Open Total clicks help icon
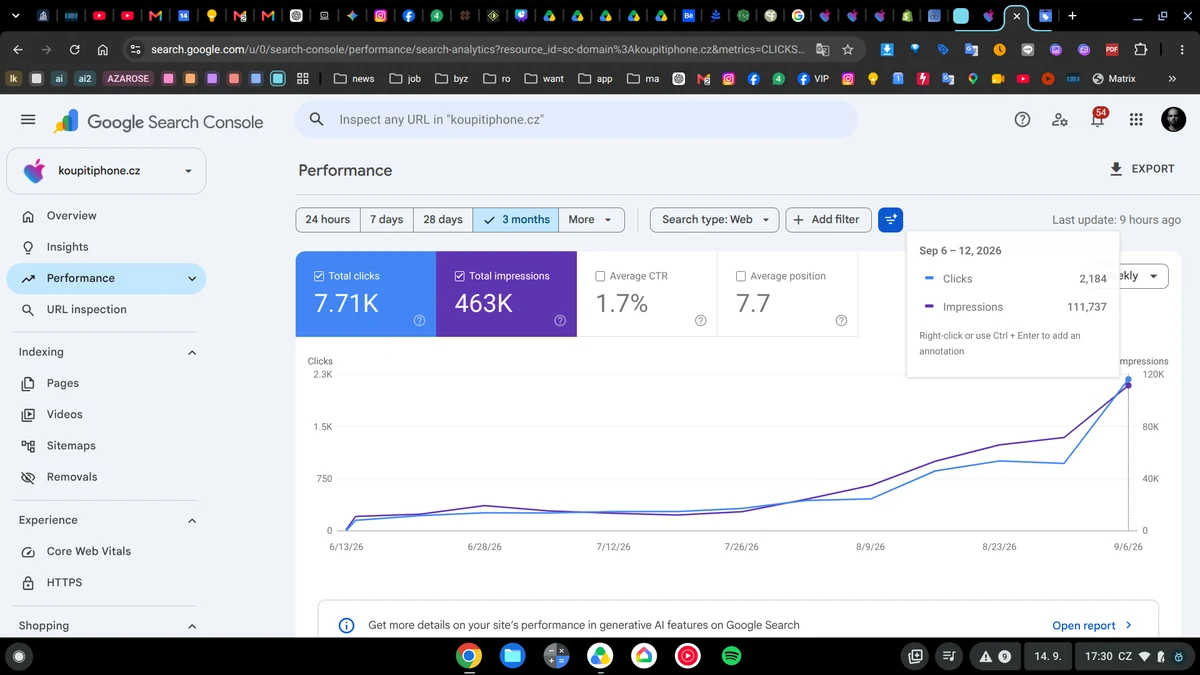Viewport: 1200px width, 675px height. (x=419, y=321)
